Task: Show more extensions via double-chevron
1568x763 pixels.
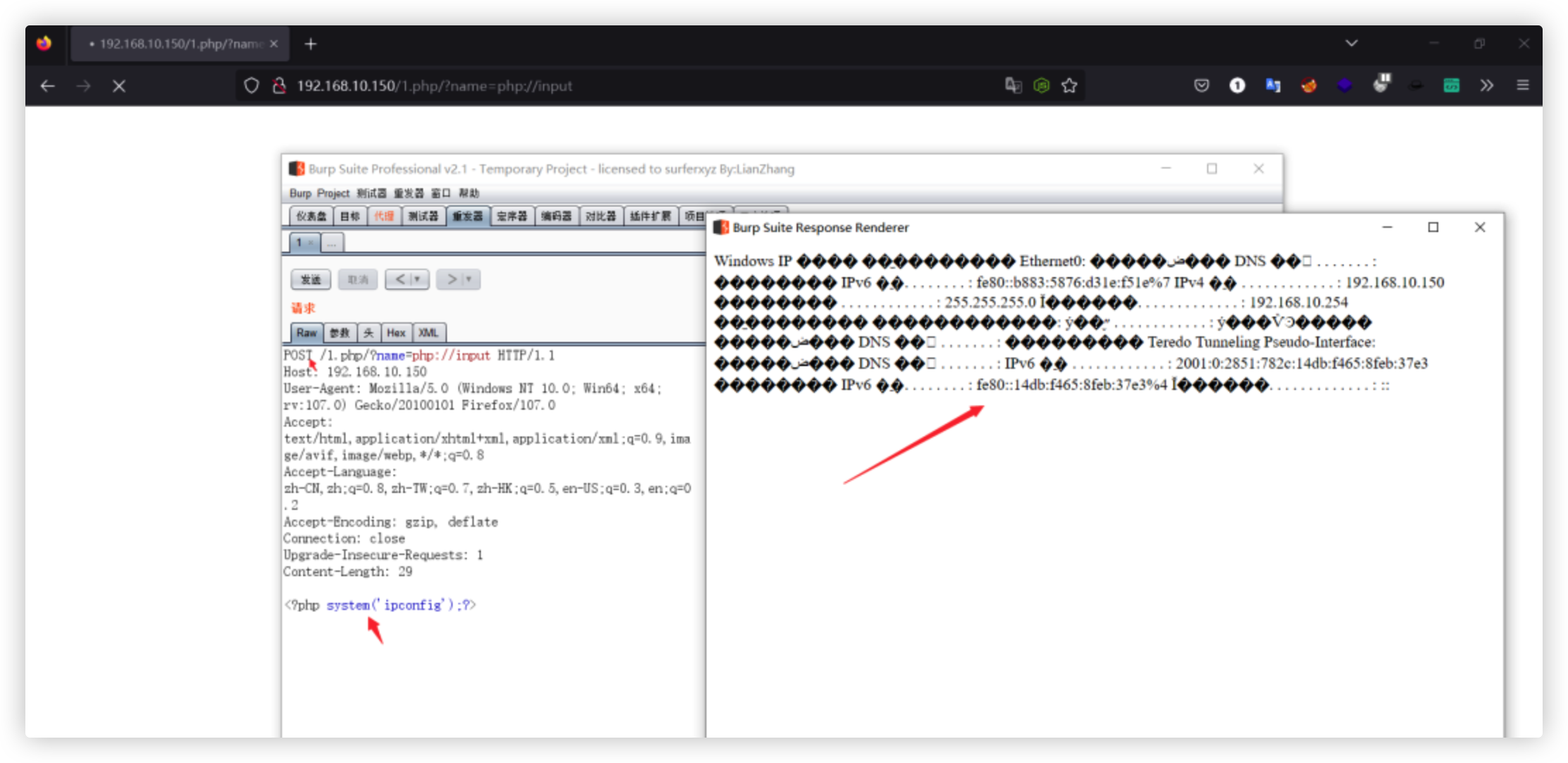Action: [1487, 85]
